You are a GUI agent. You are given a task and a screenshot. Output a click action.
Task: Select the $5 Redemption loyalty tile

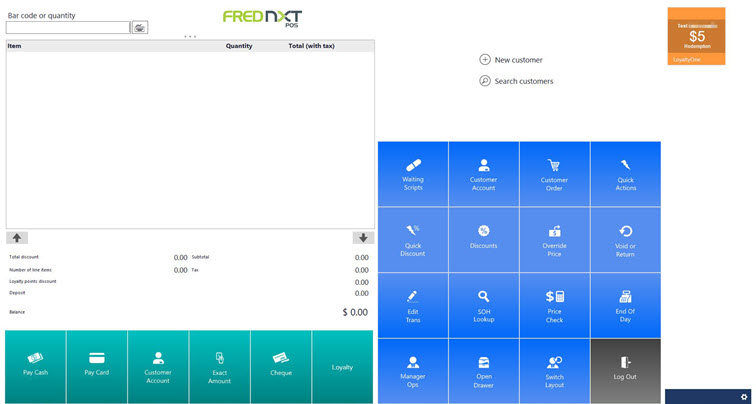pos(696,37)
